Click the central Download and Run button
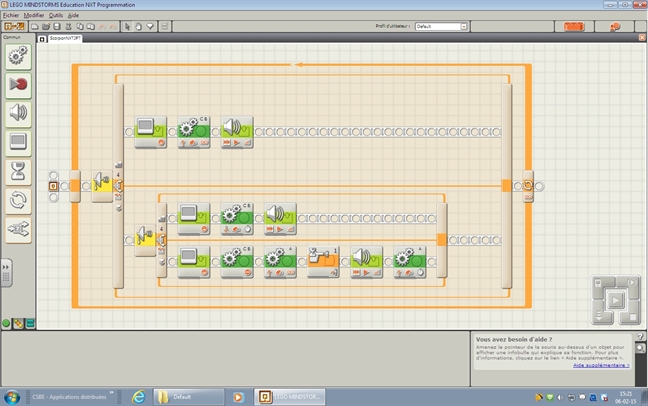Screen dimensions: 648x406 coord(615,300)
